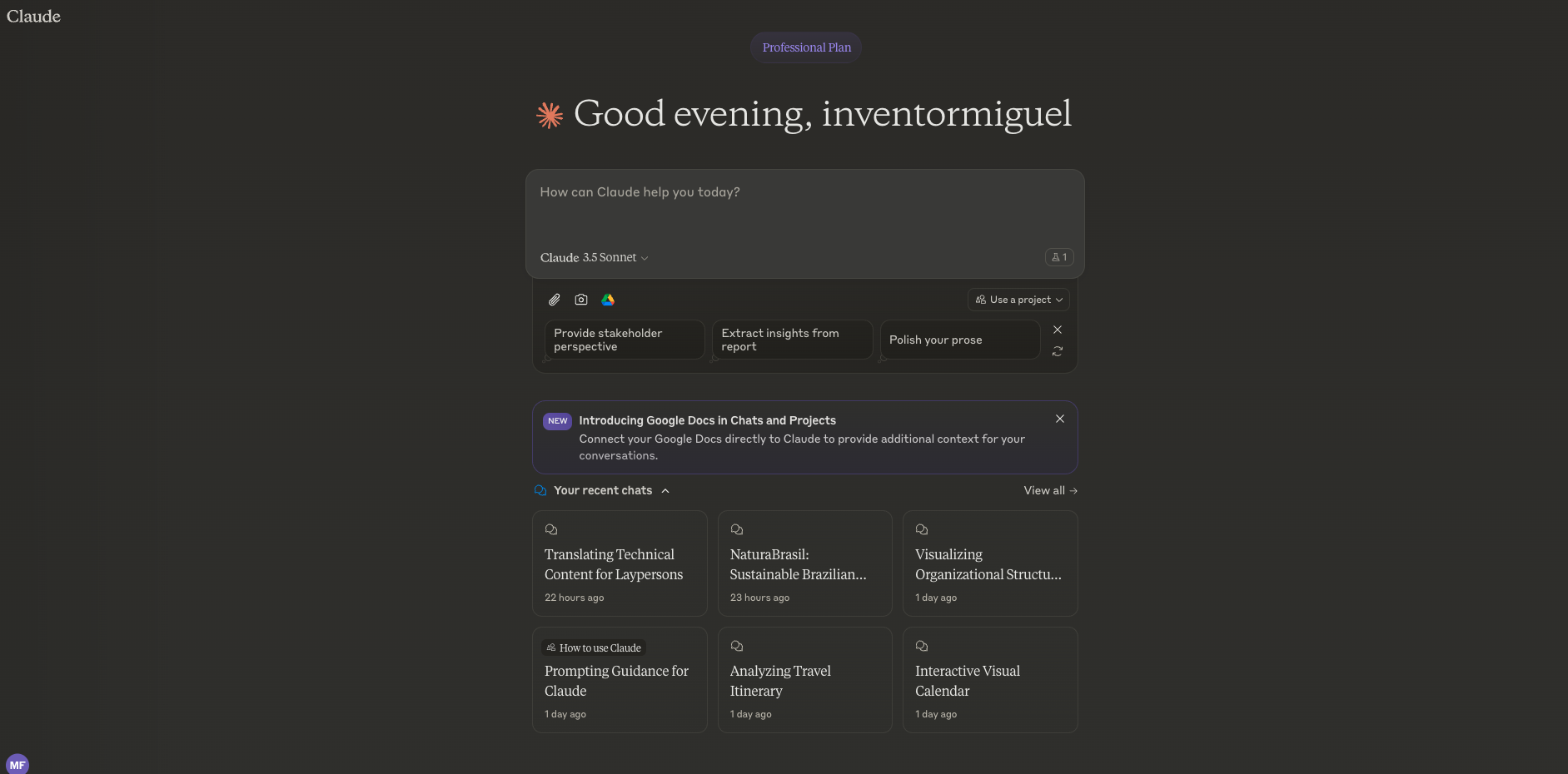Refresh suggested prompts with cycle icon
Screen dimensions: 1568x774
point(1058,351)
